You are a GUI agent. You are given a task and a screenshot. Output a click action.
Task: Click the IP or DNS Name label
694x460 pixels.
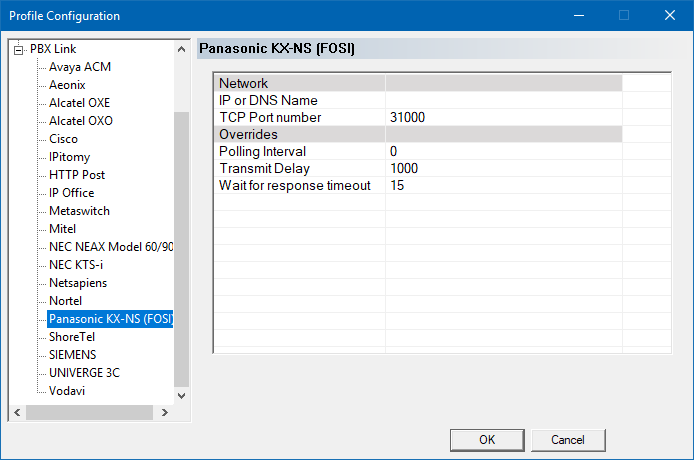coord(268,101)
